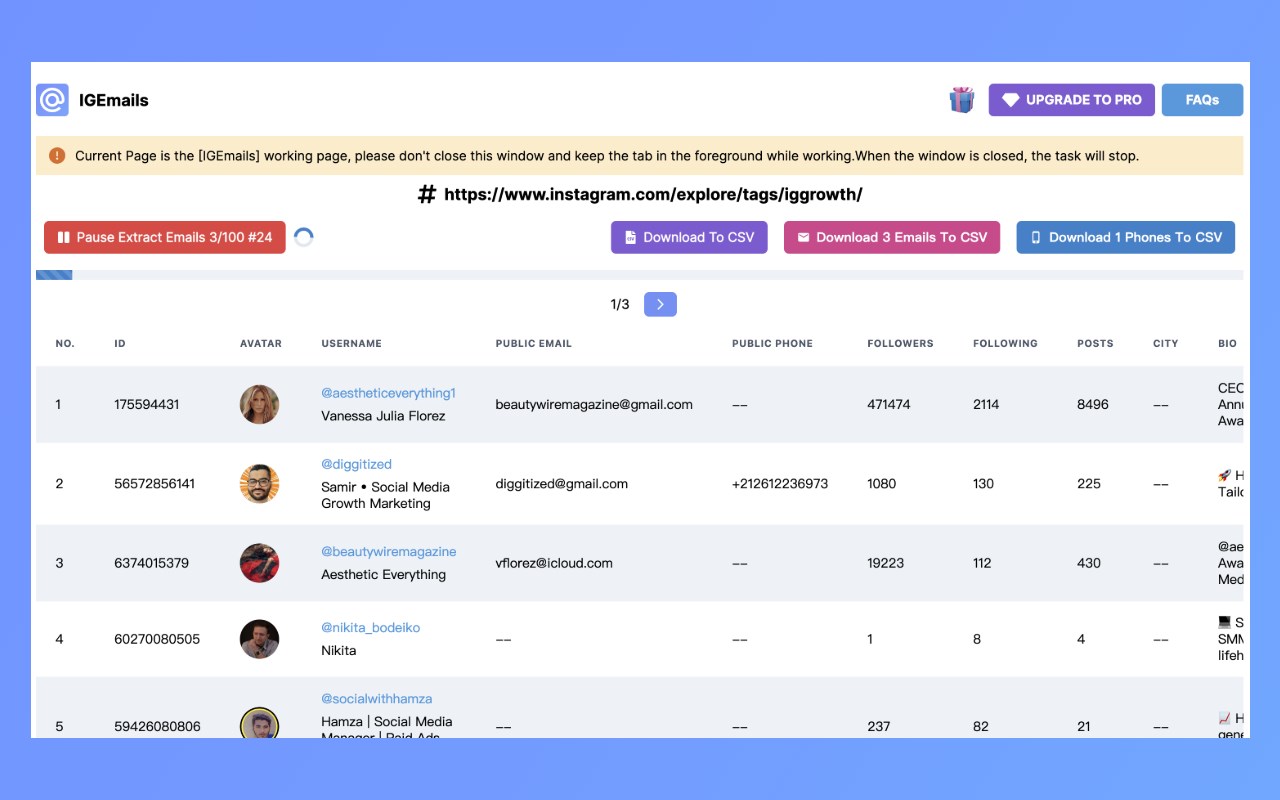The image size is (1280, 800).
Task: Click phone number +212612236973
Action: tap(780, 483)
